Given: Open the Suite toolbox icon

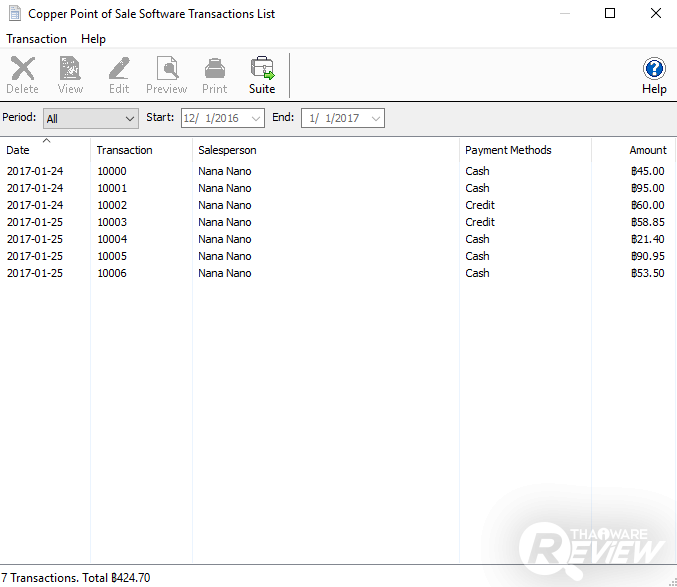Looking at the screenshot, I should [262, 75].
